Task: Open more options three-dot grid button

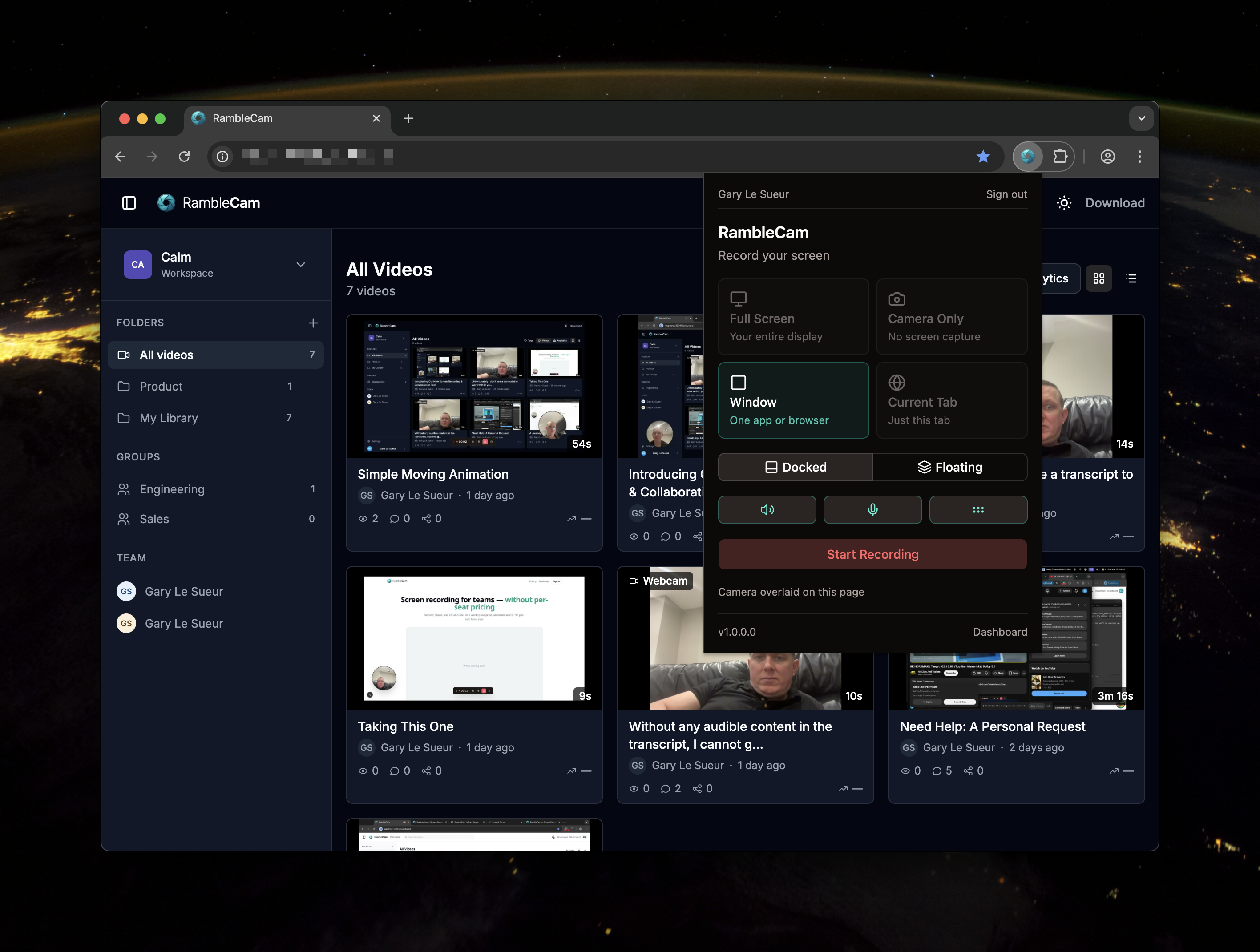Action: 977,510
